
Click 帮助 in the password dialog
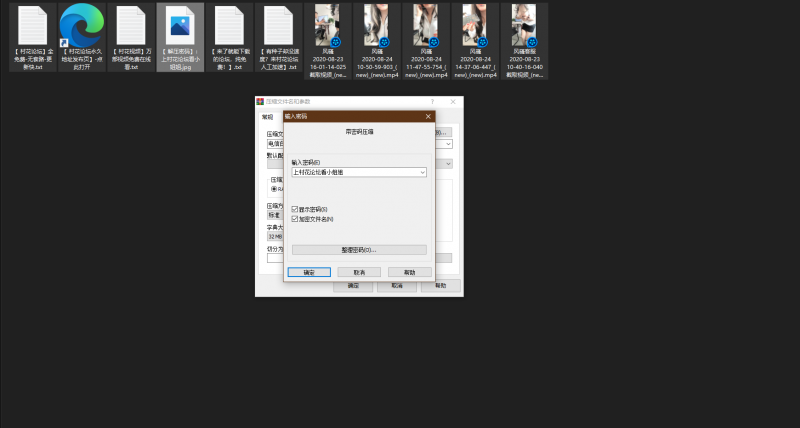coord(409,271)
